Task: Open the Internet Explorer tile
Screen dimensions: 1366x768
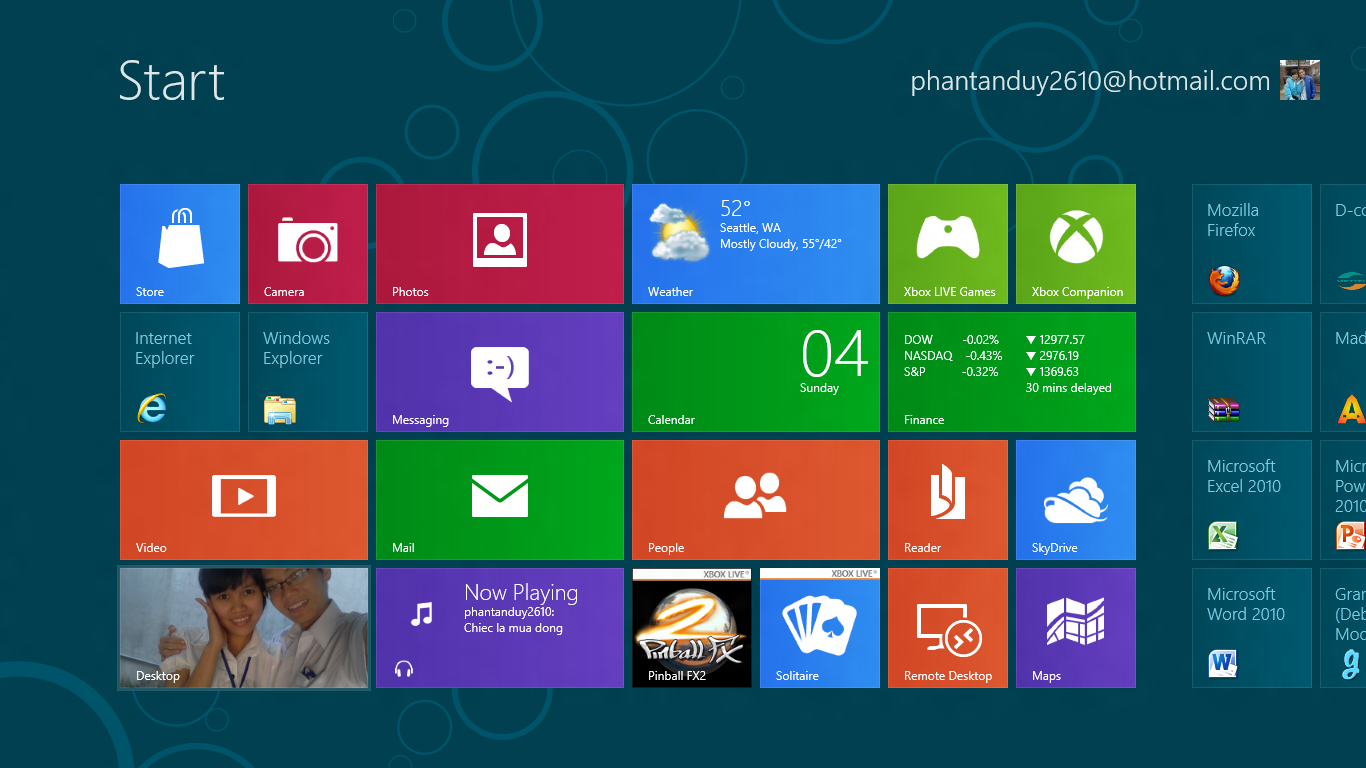Action: 180,372
